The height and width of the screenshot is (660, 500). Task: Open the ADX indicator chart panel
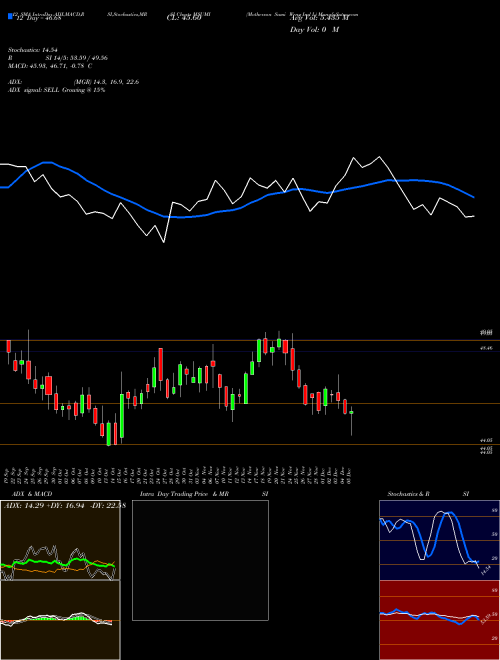60,540
